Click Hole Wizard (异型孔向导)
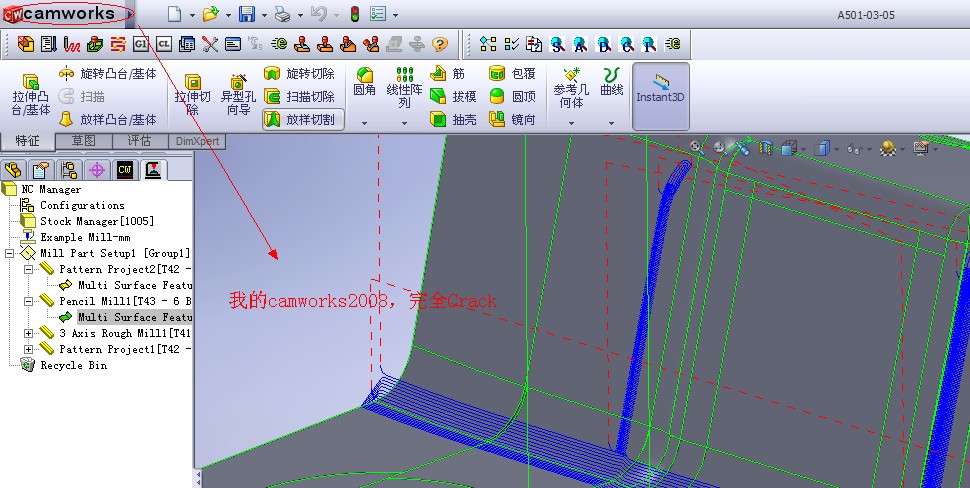Screen dimensions: 970x488 (x=238, y=95)
